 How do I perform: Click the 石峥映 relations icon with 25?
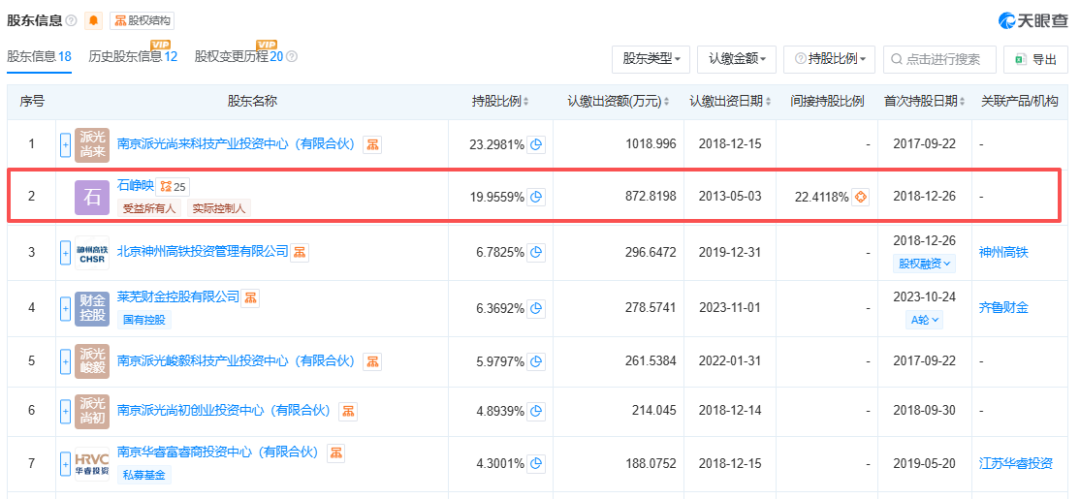[x=172, y=186]
